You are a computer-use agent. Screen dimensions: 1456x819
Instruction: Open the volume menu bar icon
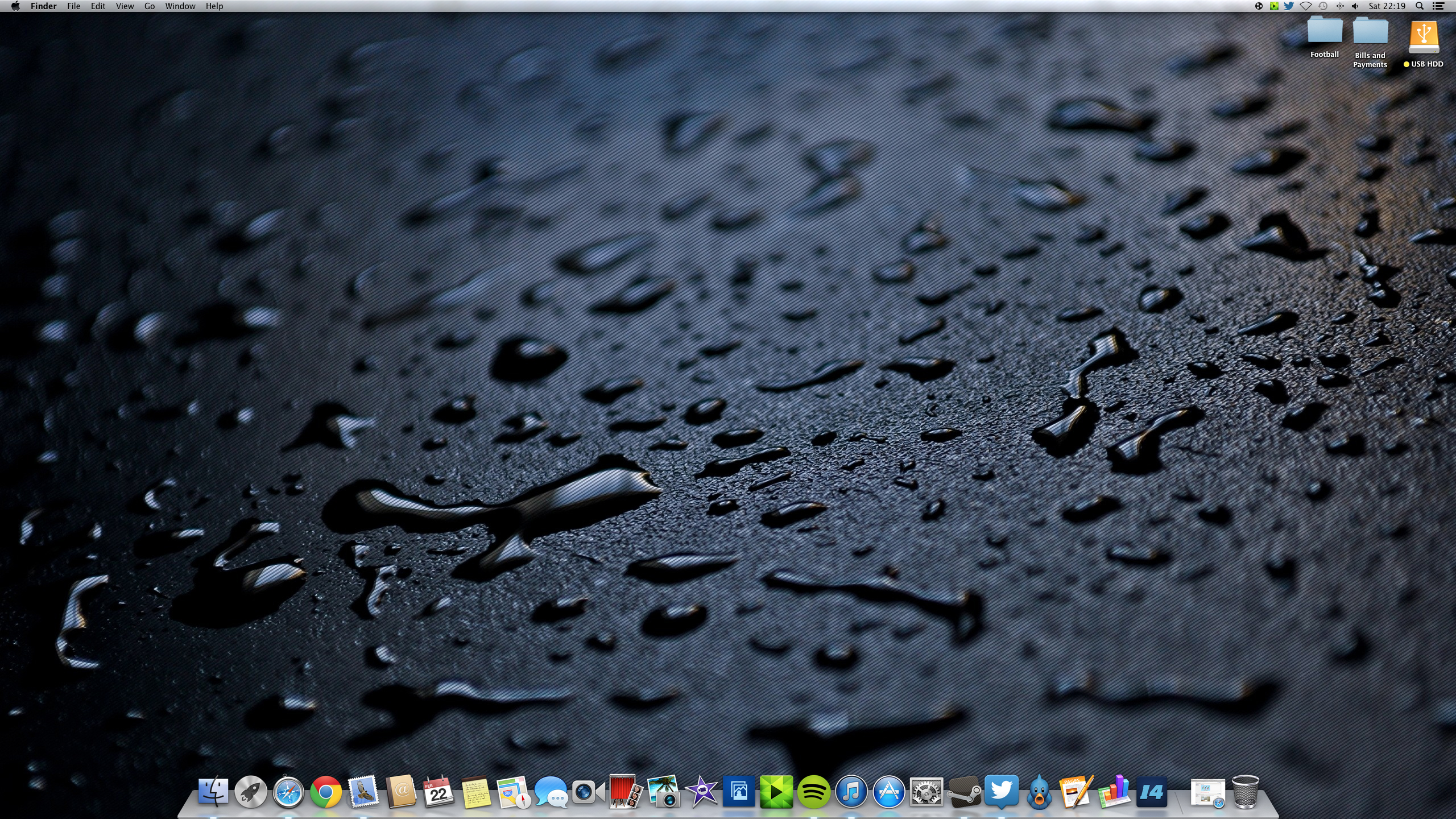1355,6
